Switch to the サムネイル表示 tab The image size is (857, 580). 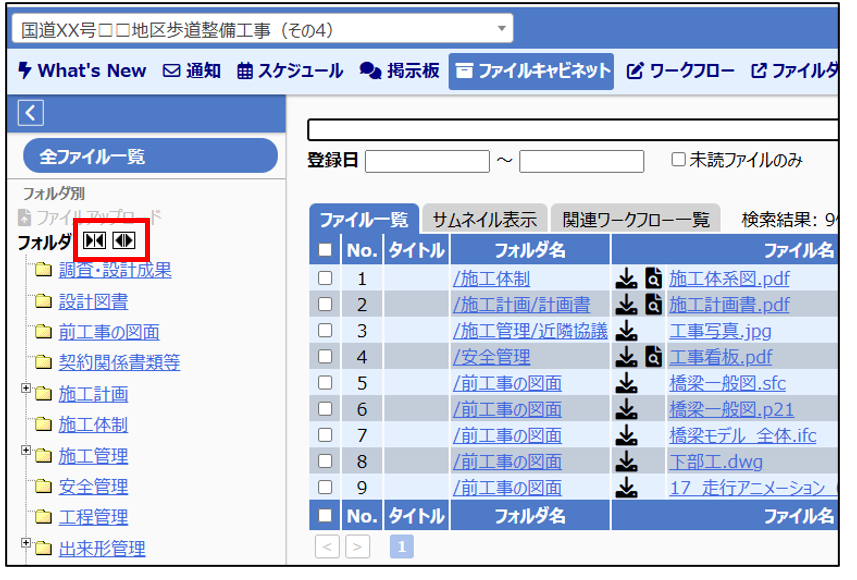click(484, 220)
